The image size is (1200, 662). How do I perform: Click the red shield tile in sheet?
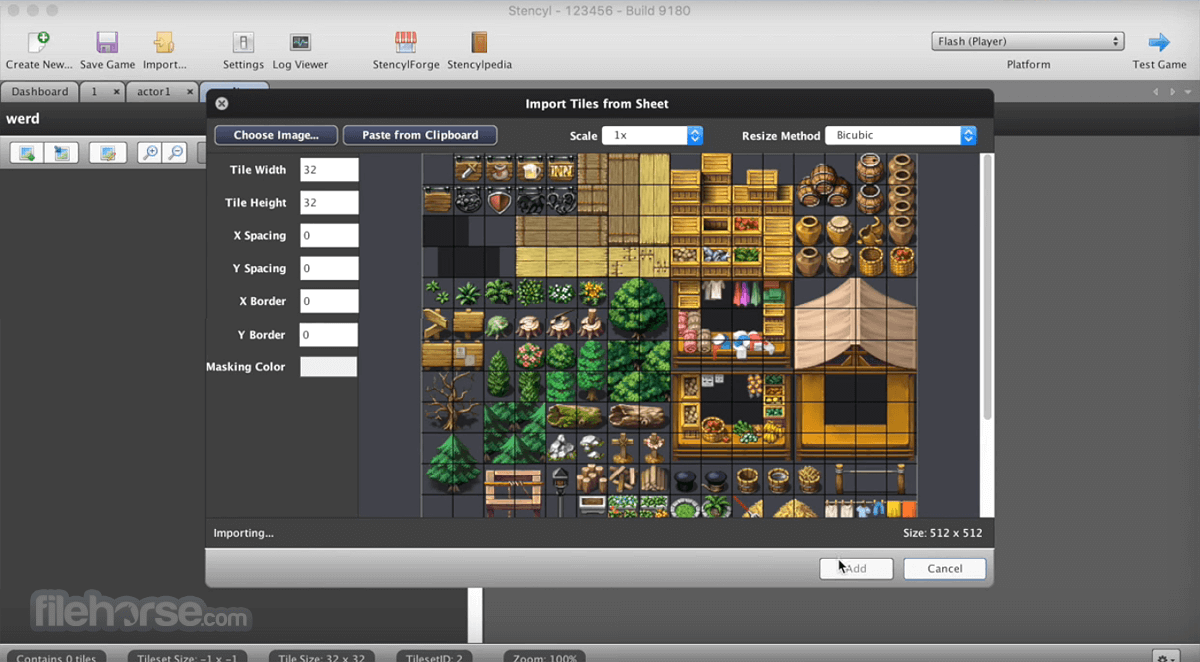500,200
